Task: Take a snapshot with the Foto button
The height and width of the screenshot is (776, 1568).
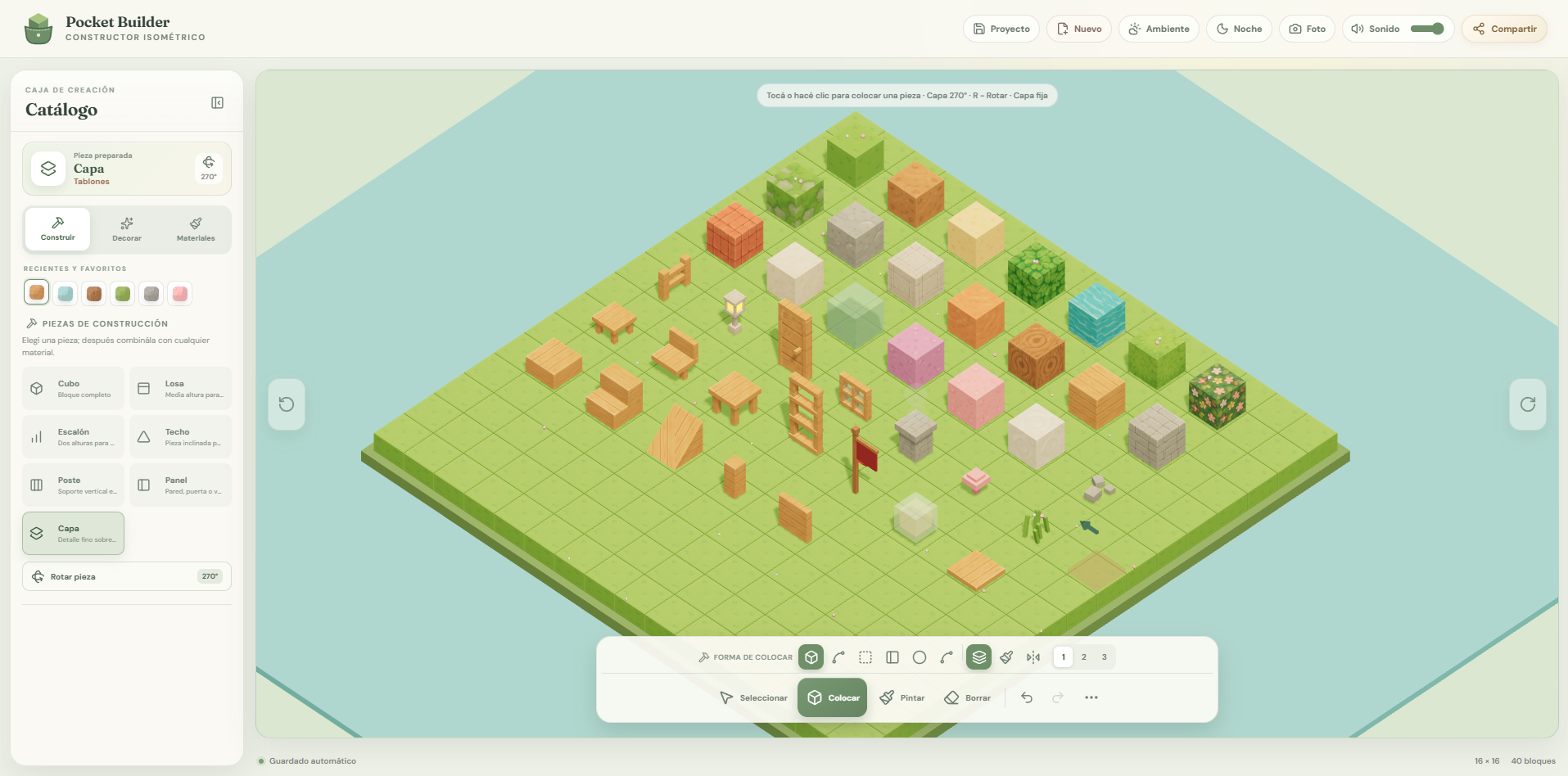Action: click(x=1308, y=29)
